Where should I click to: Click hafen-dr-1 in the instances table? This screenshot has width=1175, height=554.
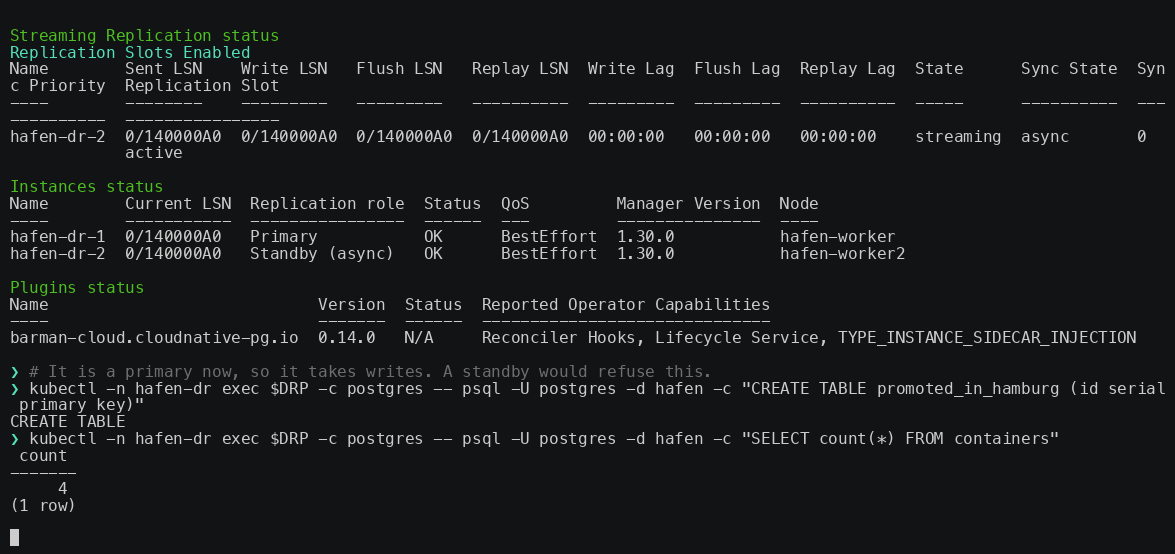click(x=58, y=237)
